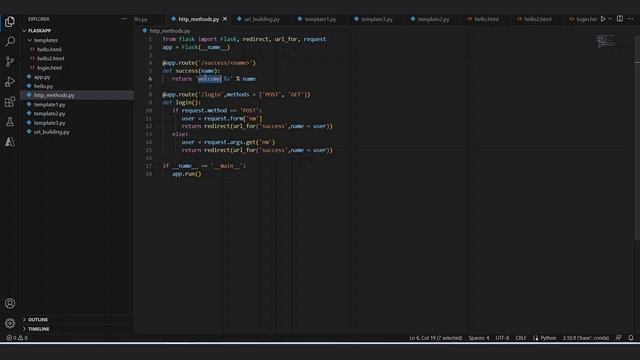The width and height of the screenshot is (640, 360).
Task: Open the Accounts icon in activity bar
Action: 10,303
